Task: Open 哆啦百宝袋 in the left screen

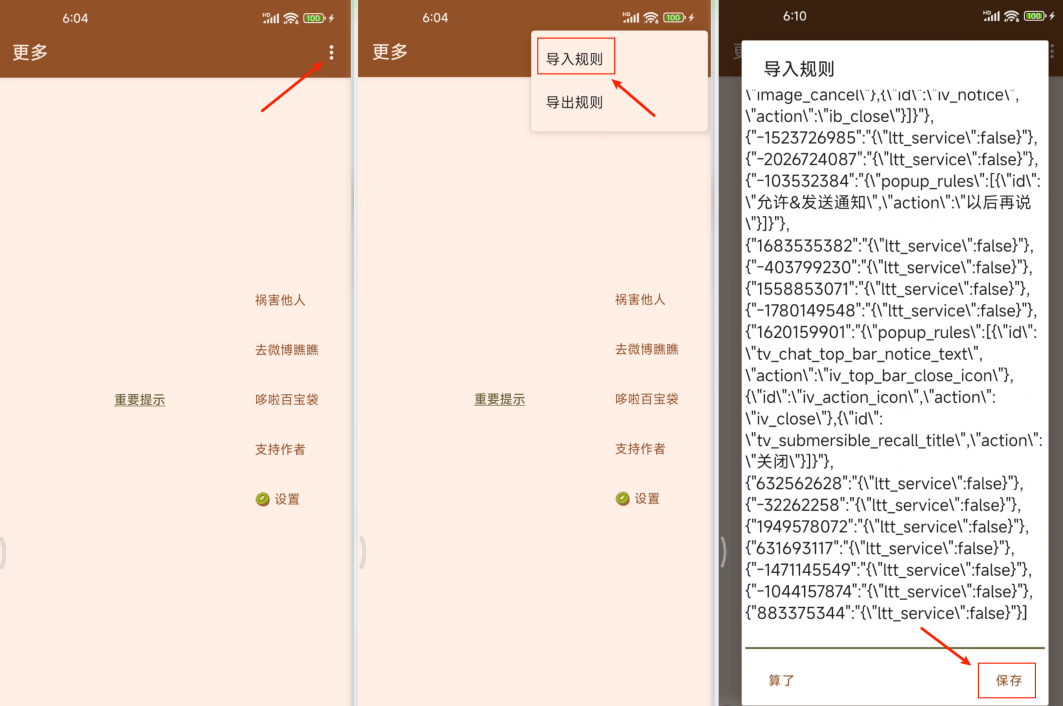Action: (x=286, y=399)
